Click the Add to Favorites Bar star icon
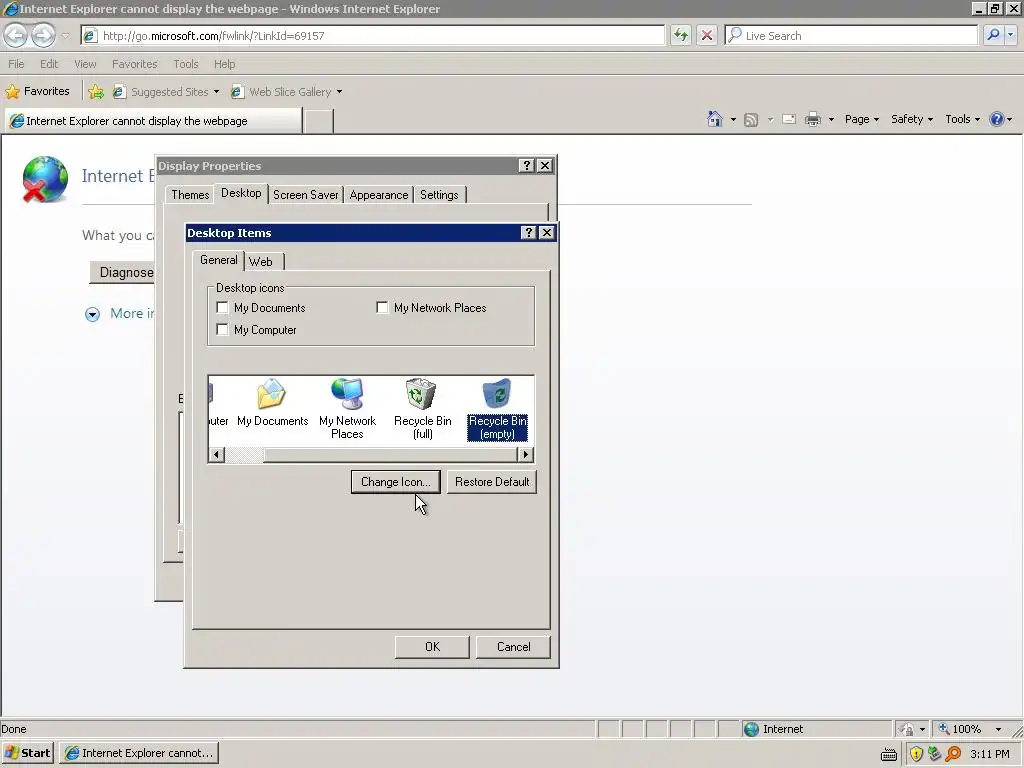Image resolution: width=1024 pixels, height=768 pixels. click(96, 92)
